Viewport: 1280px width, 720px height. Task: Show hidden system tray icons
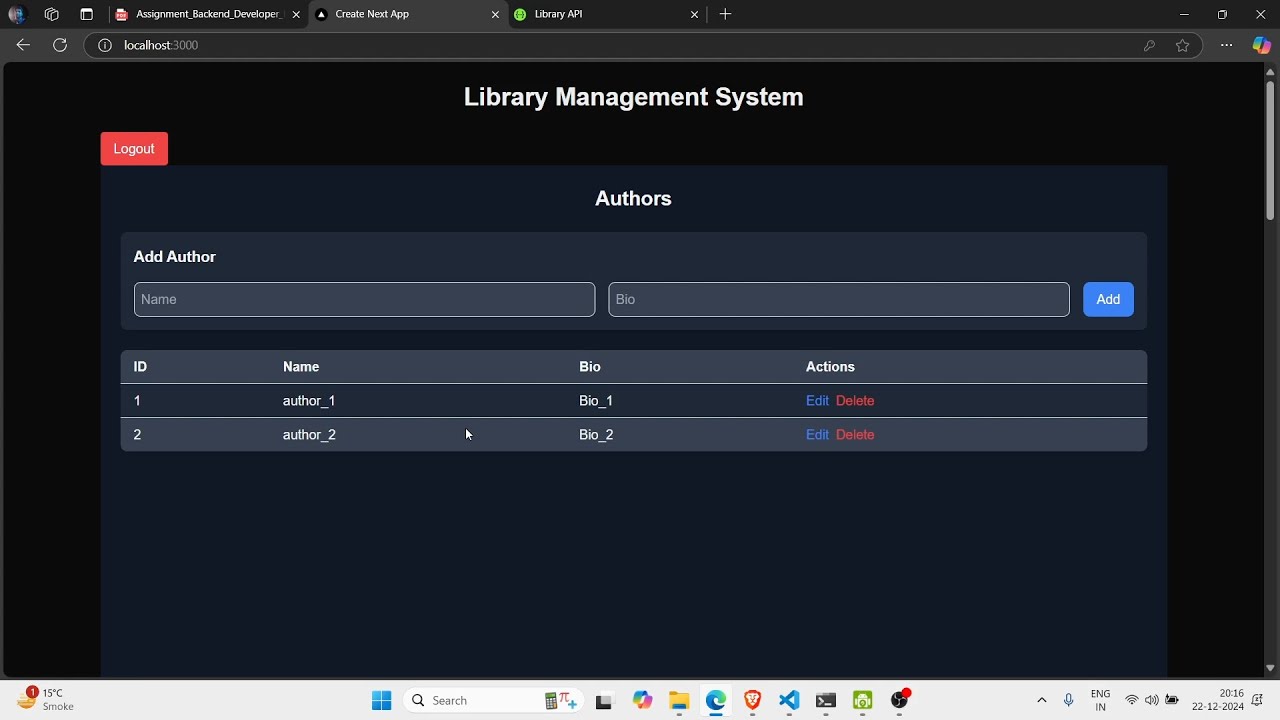[x=1042, y=700]
